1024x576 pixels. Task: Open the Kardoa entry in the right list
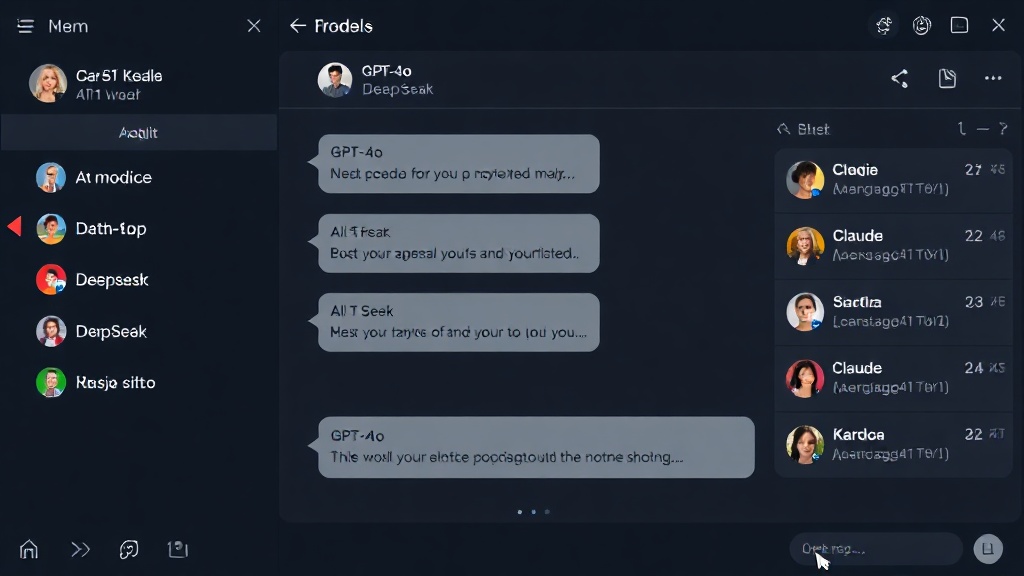click(x=893, y=444)
